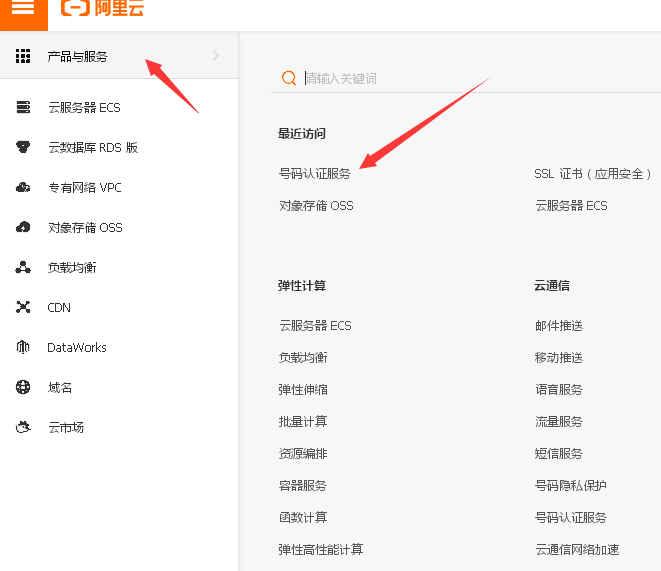661x571 pixels.
Task: Open 号码隐私保护 service link
Action: point(571,486)
